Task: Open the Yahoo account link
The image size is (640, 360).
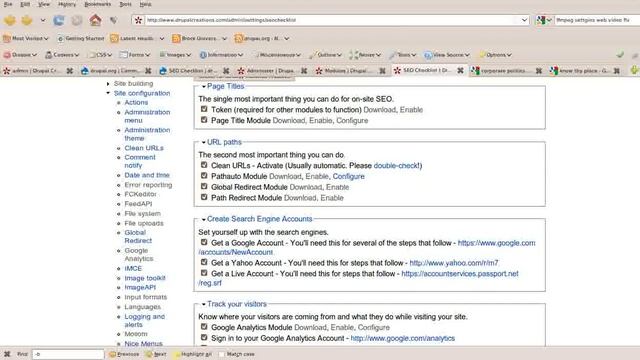Action: click(x=454, y=263)
